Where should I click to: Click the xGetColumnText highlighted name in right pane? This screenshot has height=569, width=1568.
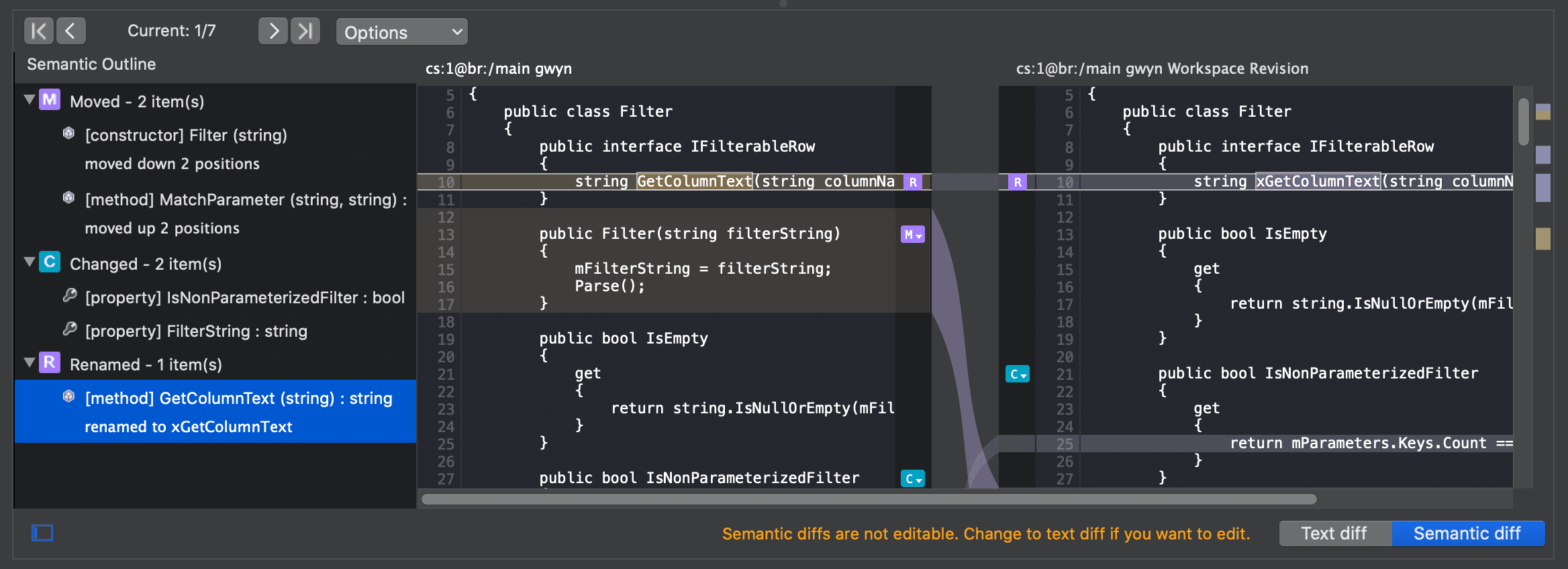(x=1318, y=181)
